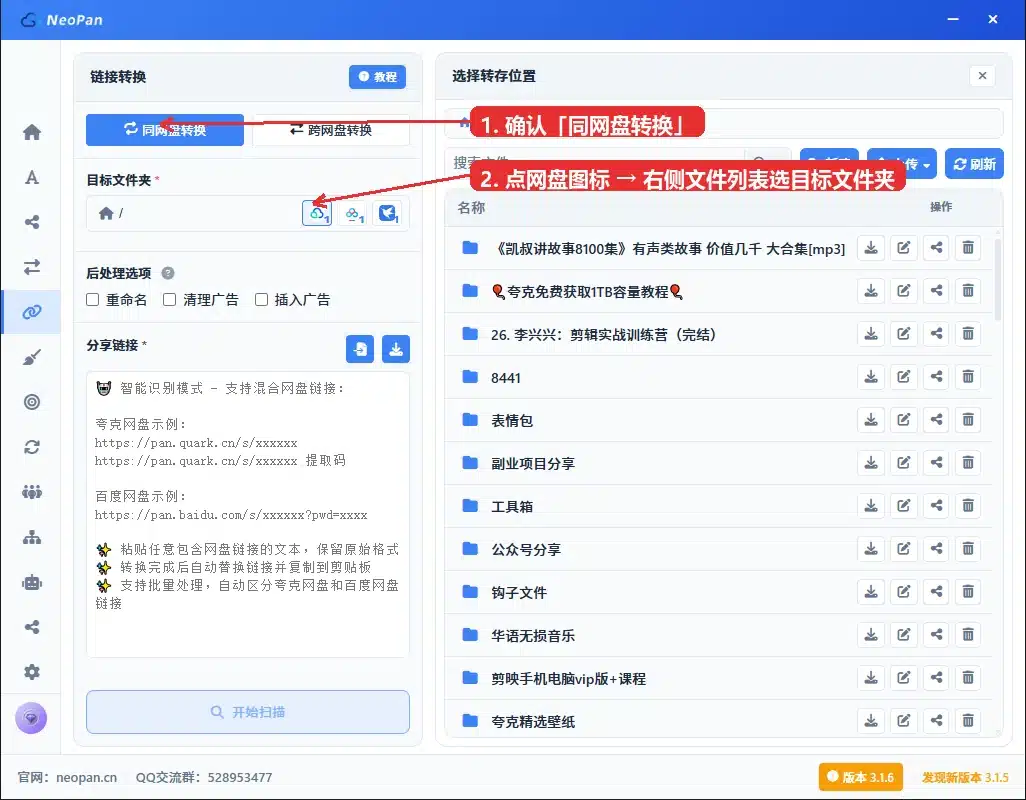Open the Home page in the sidebar
This screenshot has width=1026, height=800.
click(31, 132)
